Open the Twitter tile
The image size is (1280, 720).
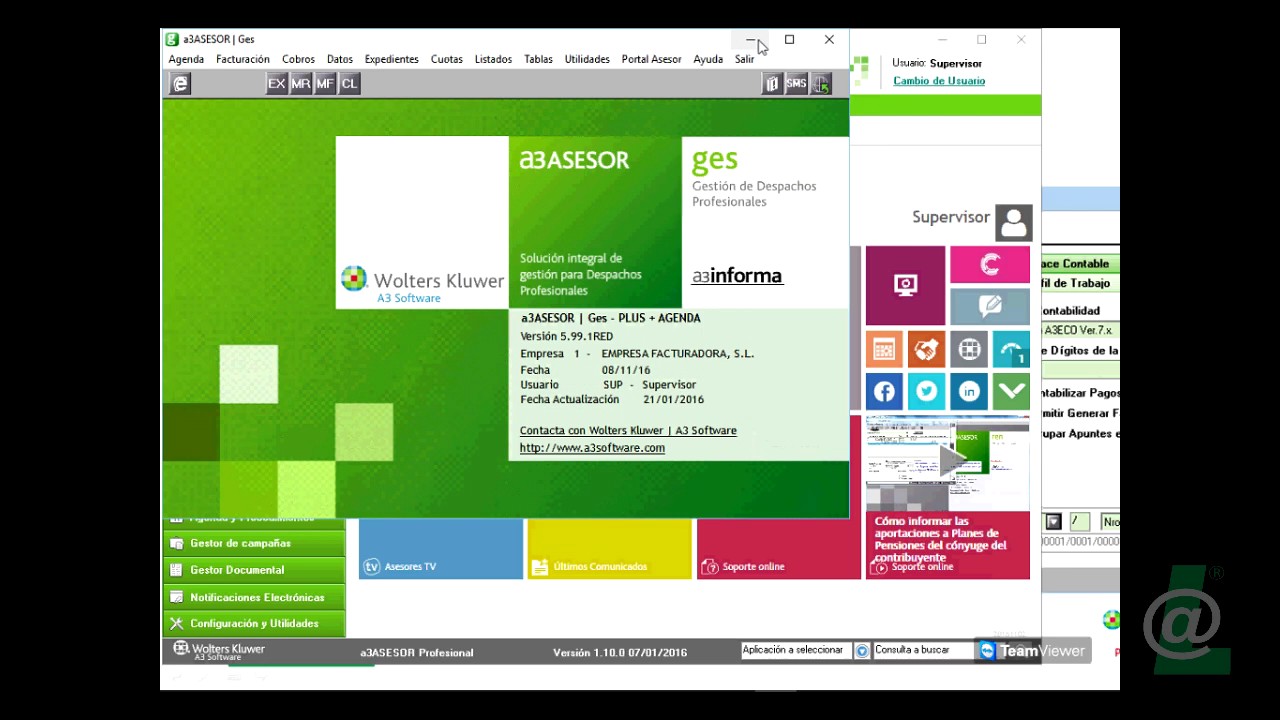tap(926, 392)
